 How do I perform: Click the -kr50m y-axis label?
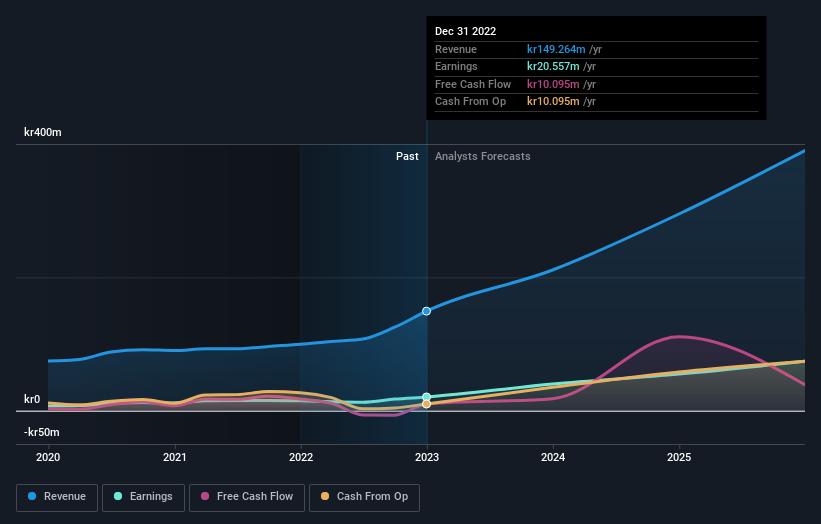click(41, 432)
